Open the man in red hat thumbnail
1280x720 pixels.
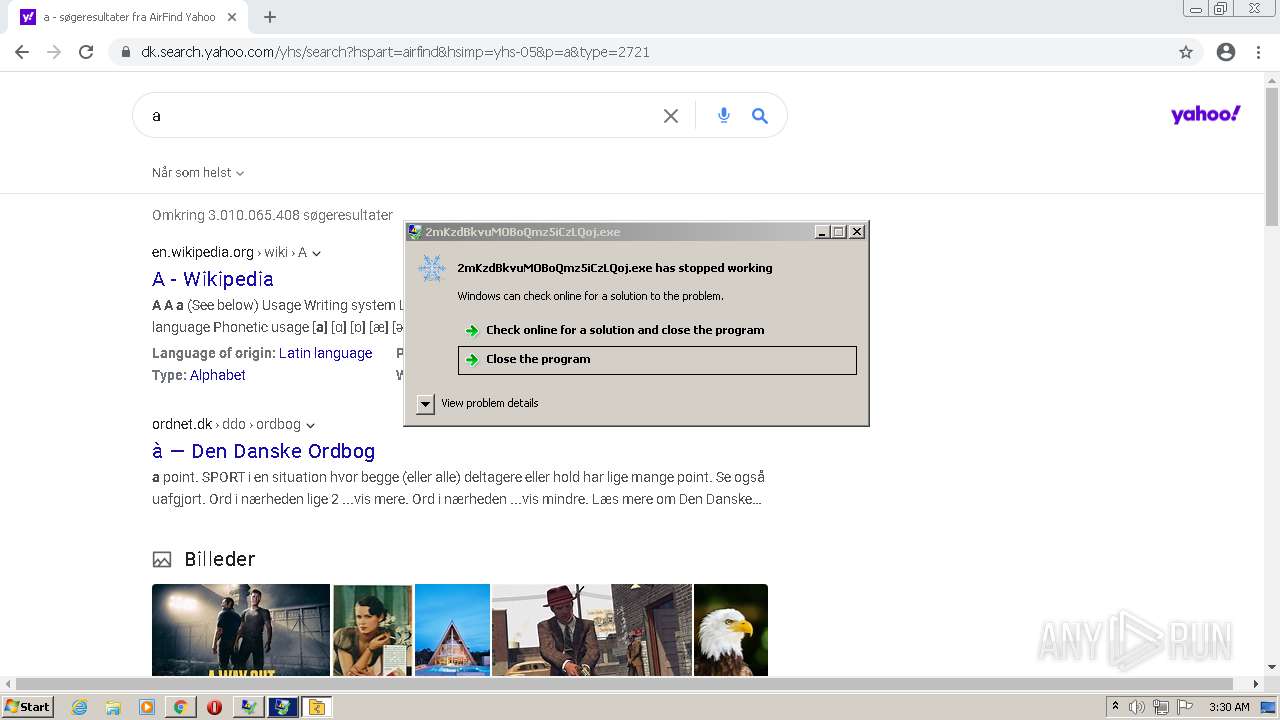coord(592,630)
